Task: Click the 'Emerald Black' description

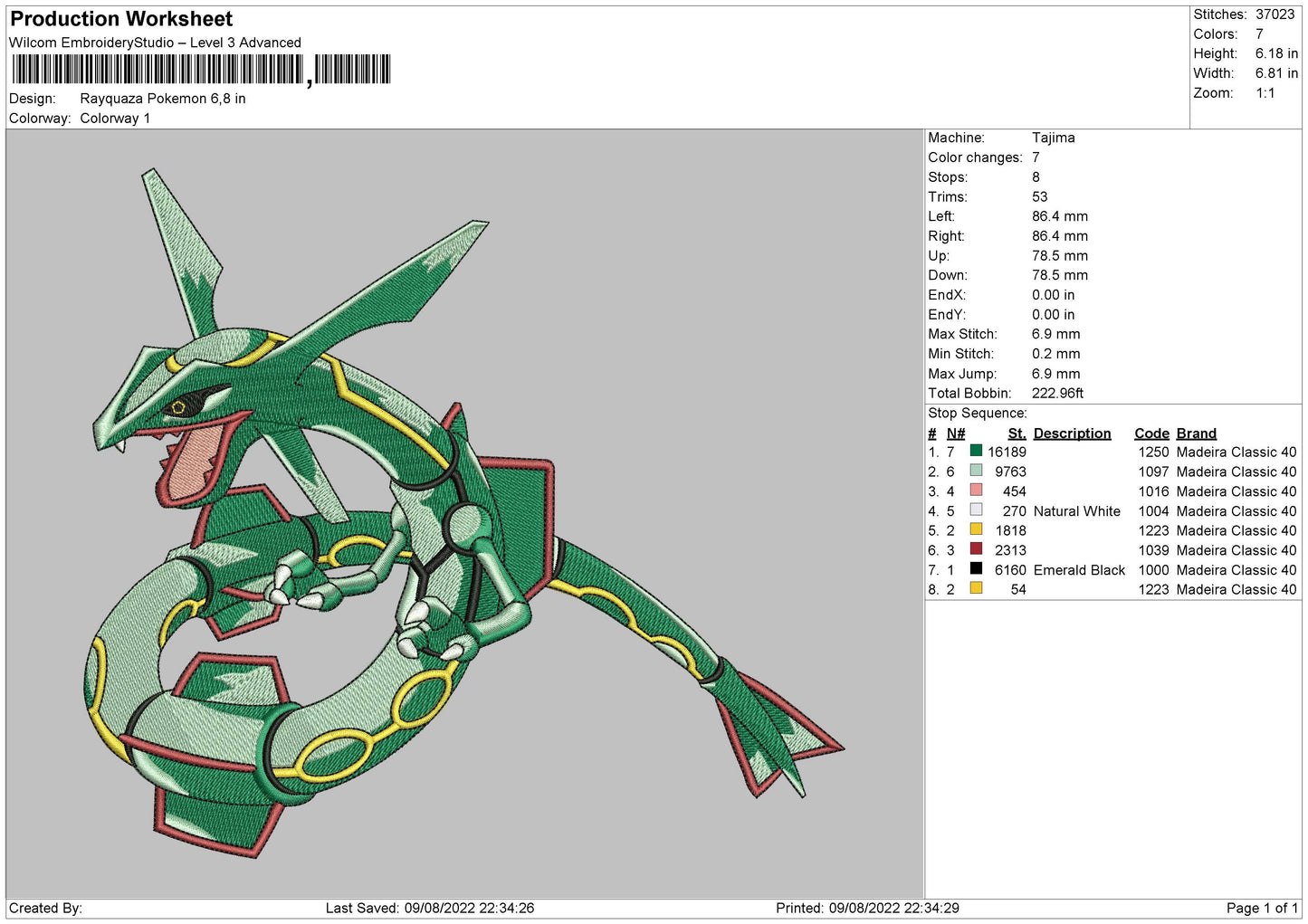Action: [x=1079, y=570]
